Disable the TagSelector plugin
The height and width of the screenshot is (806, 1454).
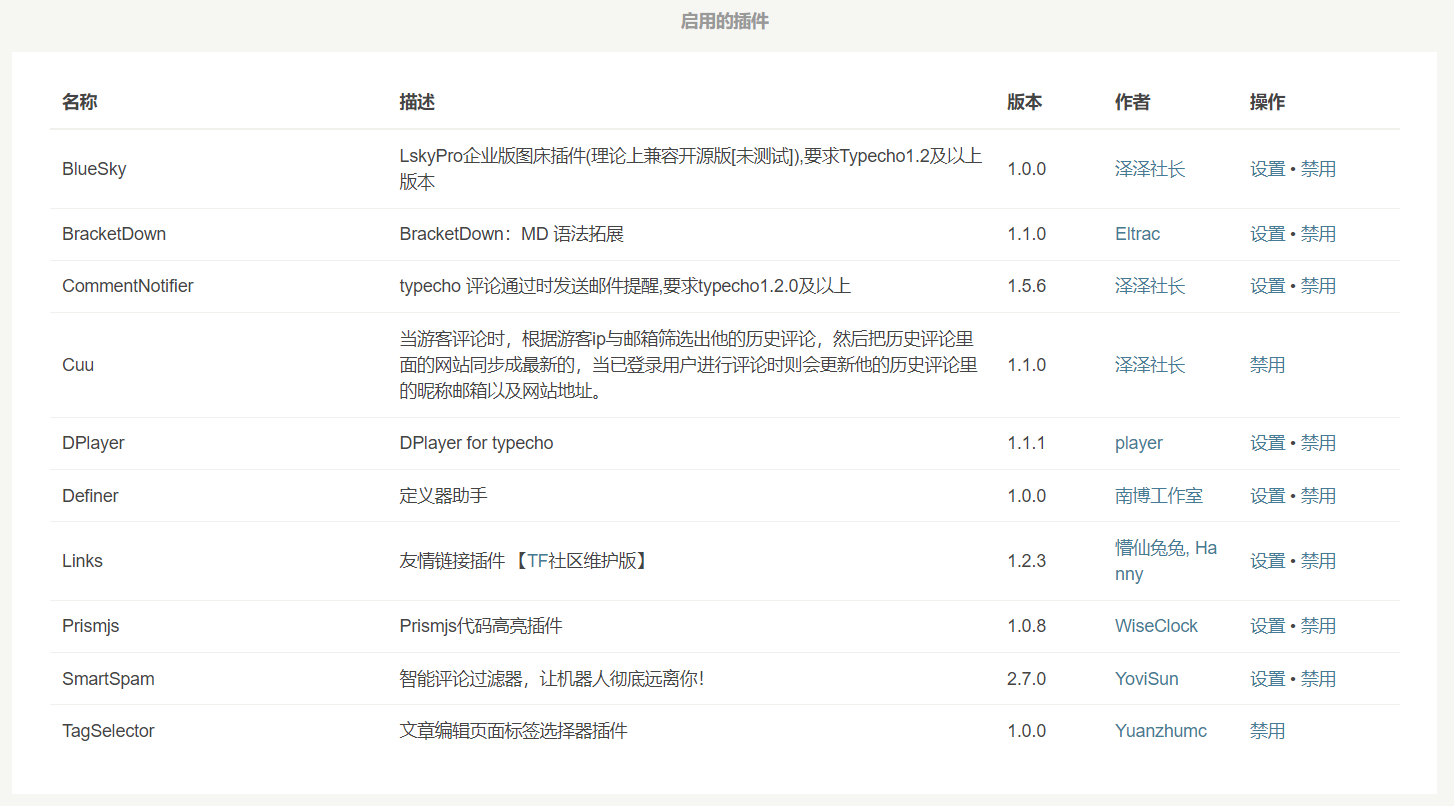(1267, 731)
